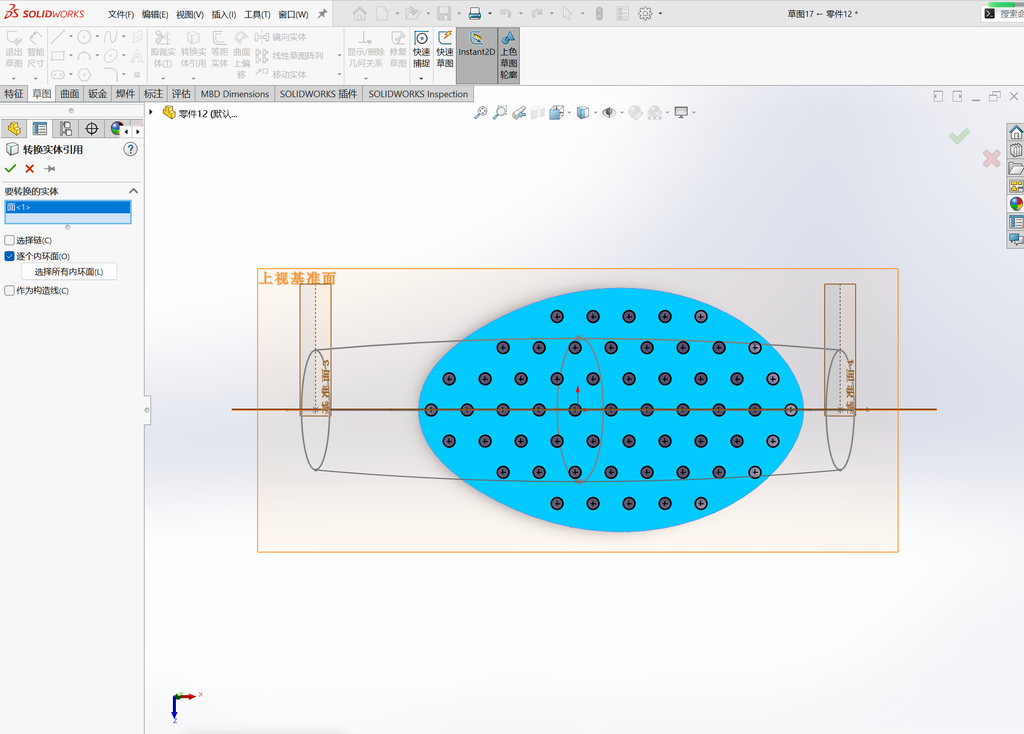Open the 工具(T) menu
Viewport: 1024px width, 734px height.
click(257, 14)
